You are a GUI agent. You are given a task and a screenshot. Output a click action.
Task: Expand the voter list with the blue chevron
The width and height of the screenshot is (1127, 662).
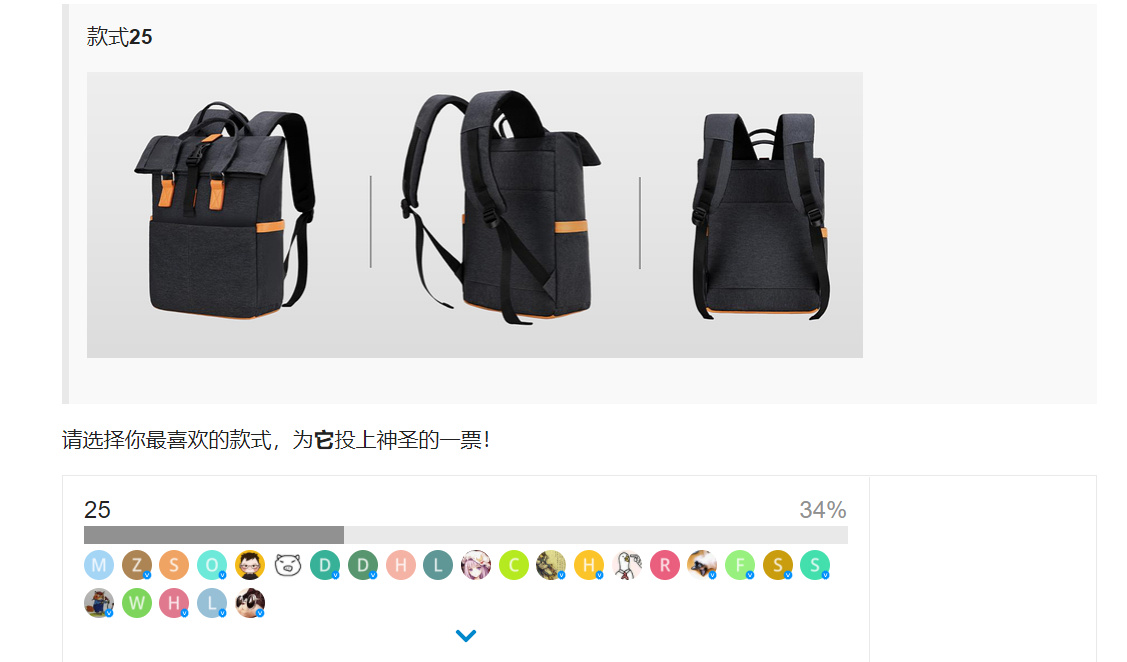[466, 635]
